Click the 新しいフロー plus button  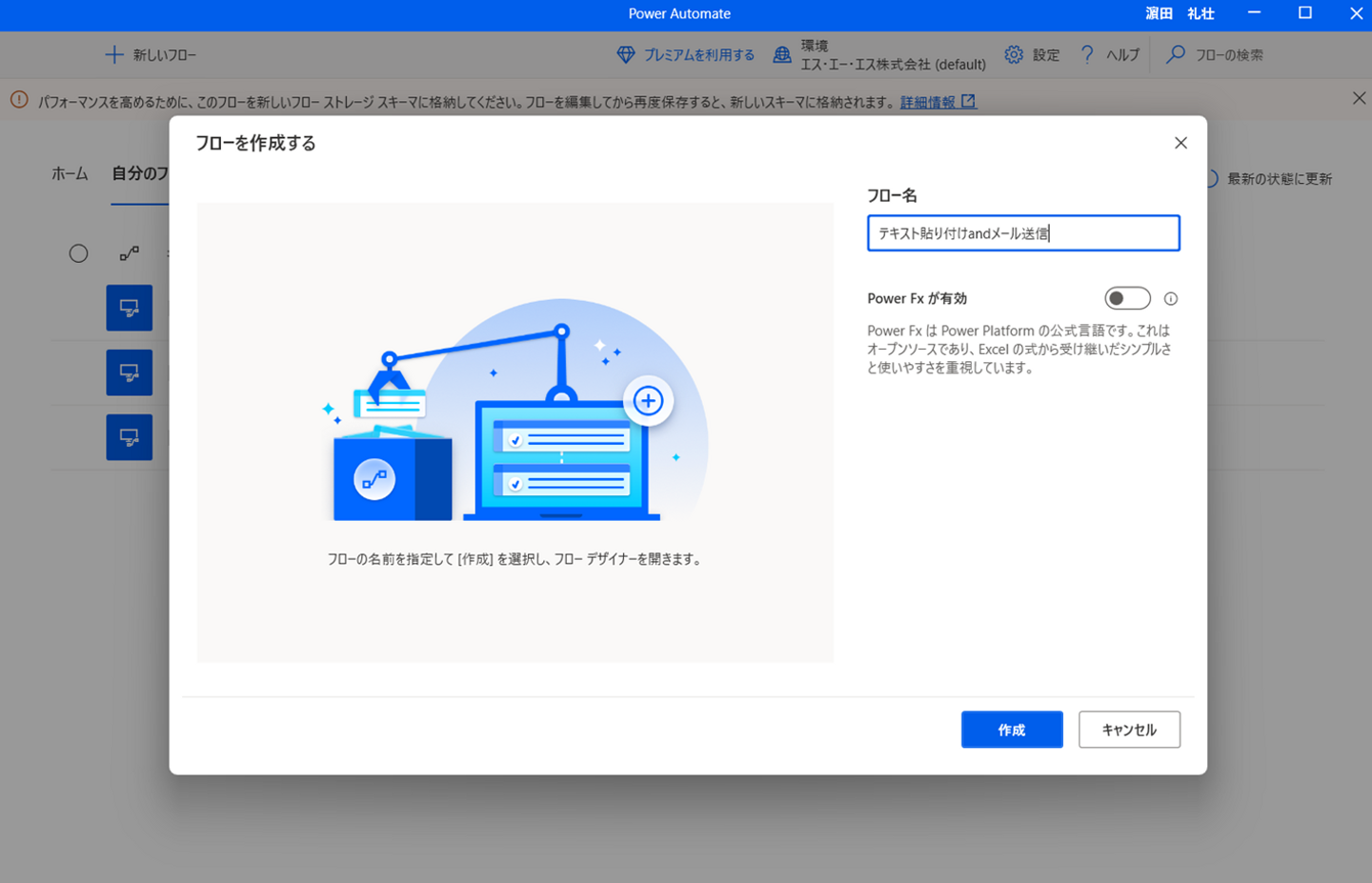coord(151,55)
